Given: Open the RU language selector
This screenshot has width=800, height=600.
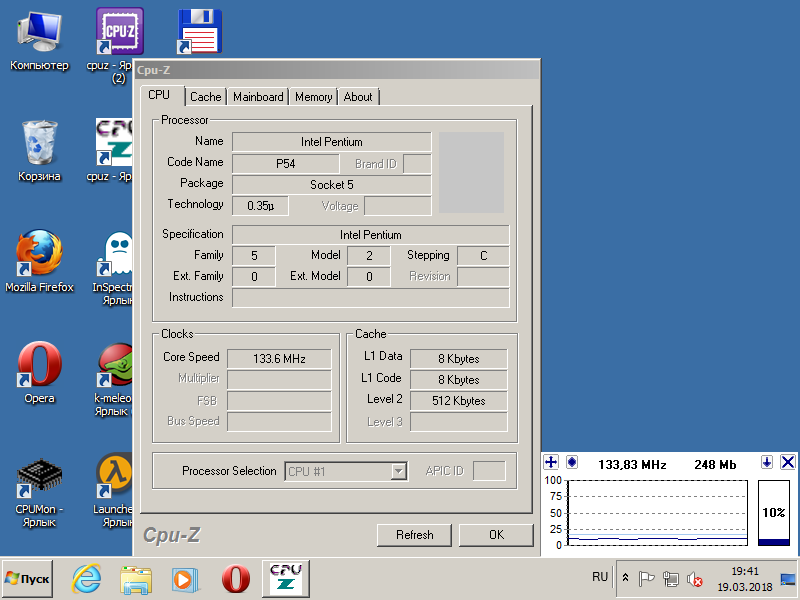Looking at the screenshot, I should 600,578.
